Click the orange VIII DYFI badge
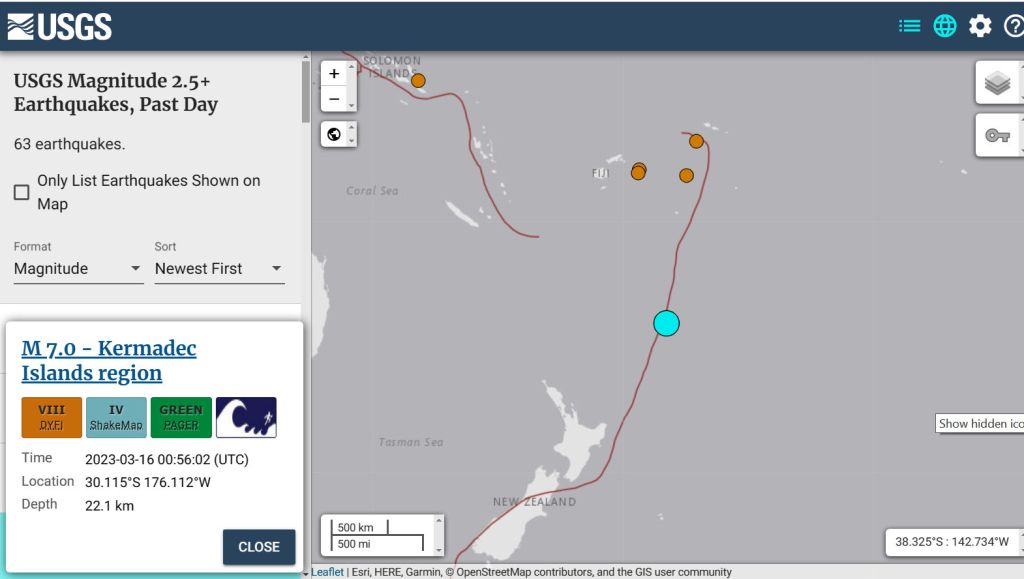This screenshot has width=1024, height=579. tap(51, 417)
